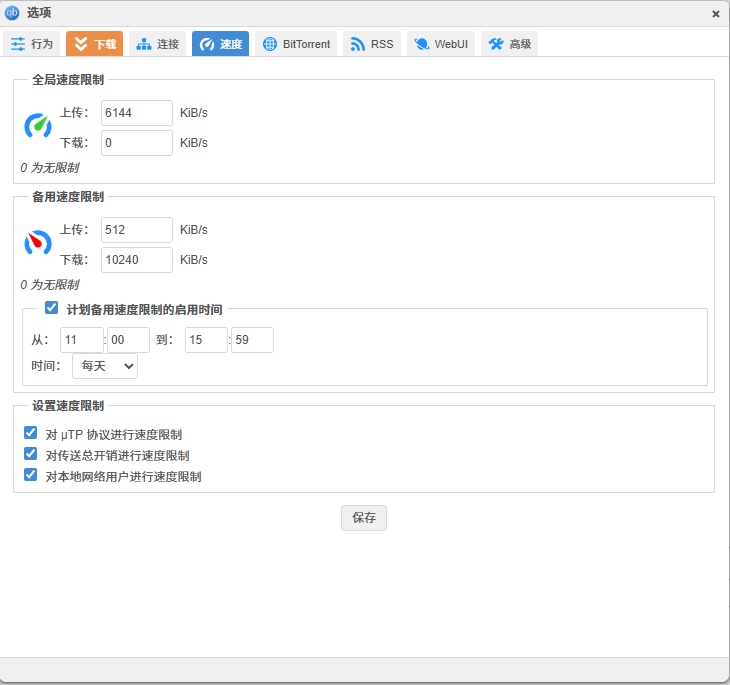
Task: Open the 高级 (Advanced) tab
Action: [x=509, y=44]
